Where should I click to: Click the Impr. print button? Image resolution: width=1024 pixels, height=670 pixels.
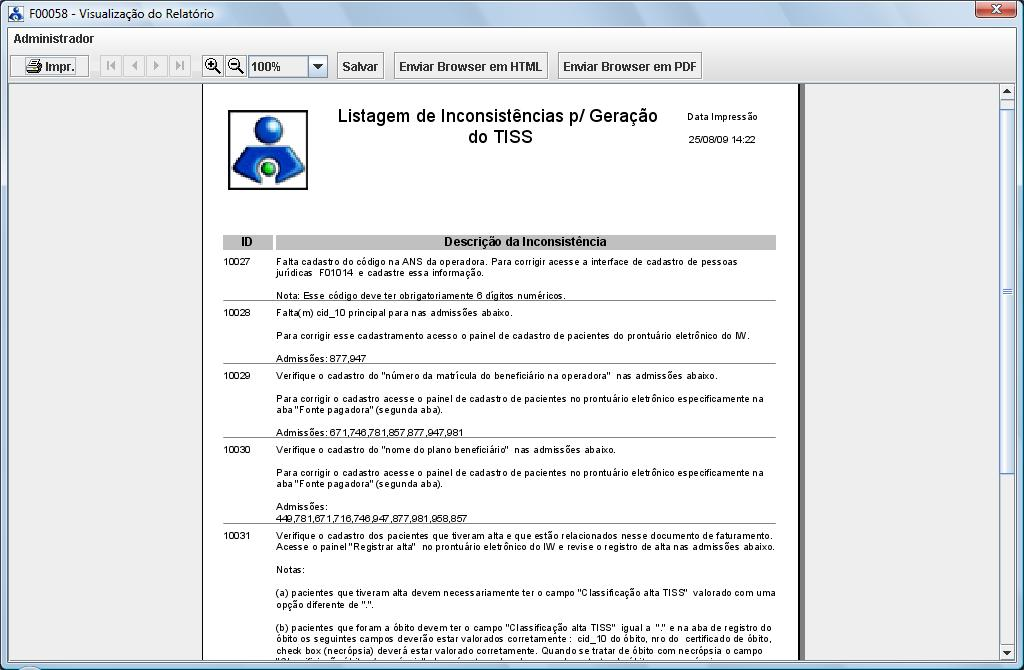(50, 66)
